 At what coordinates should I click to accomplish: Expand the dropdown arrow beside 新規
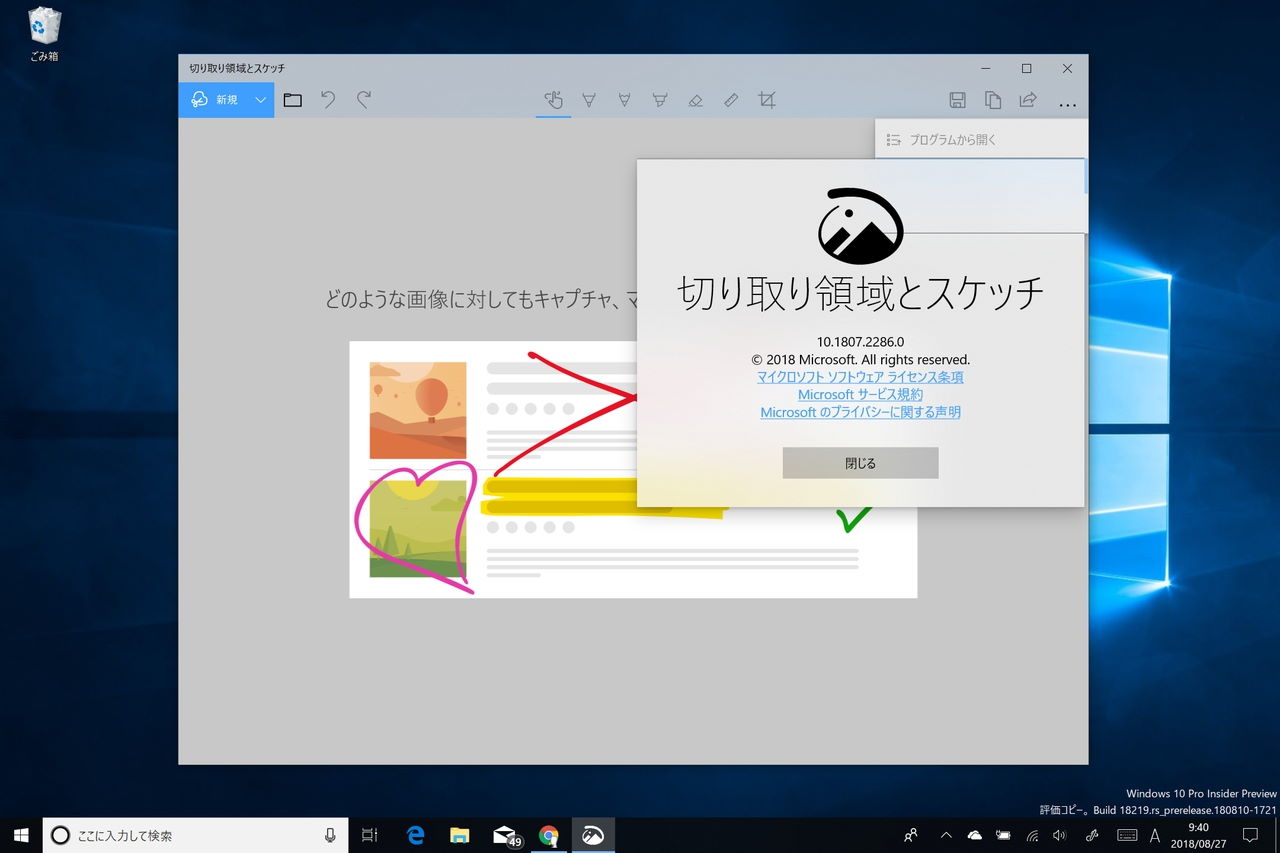[x=260, y=100]
